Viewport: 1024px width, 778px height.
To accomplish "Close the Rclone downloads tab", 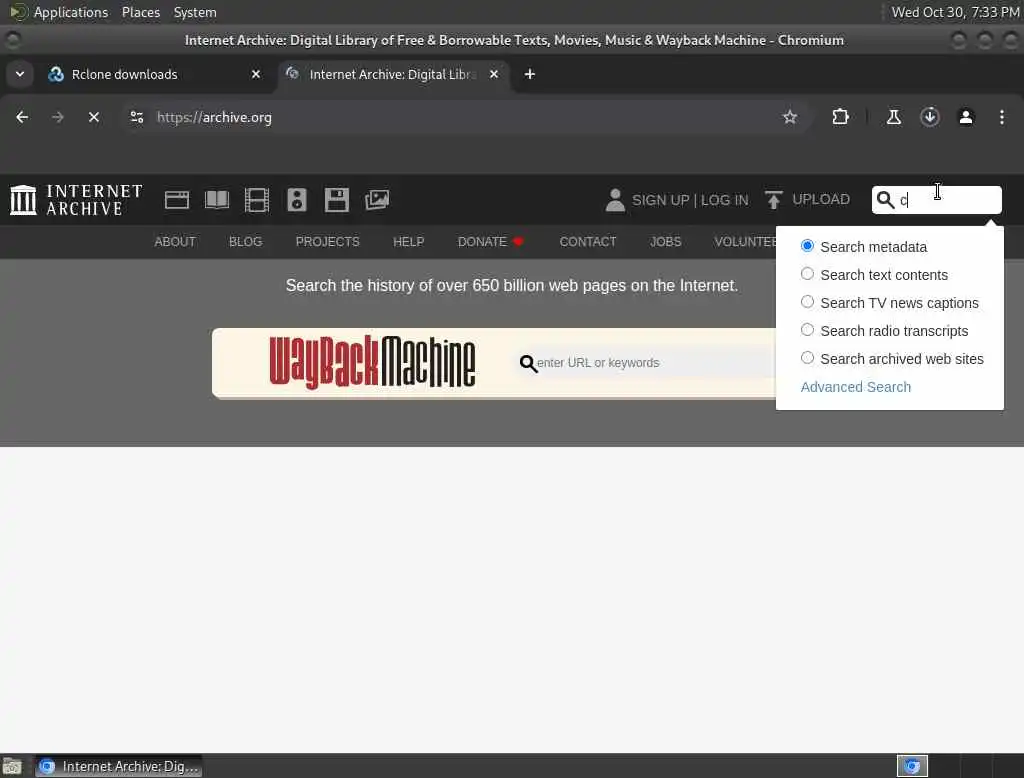I will (x=256, y=74).
